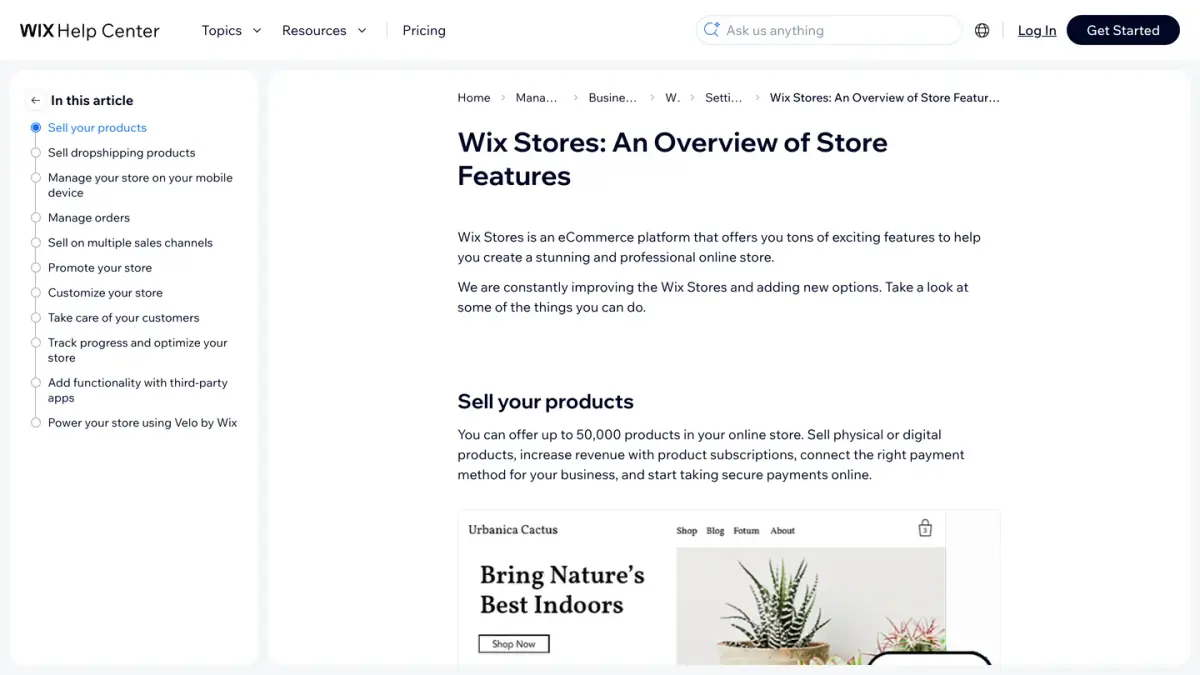Expand the Resources dropdown
This screenshot has width=1200, height=675.
(324, 30)
